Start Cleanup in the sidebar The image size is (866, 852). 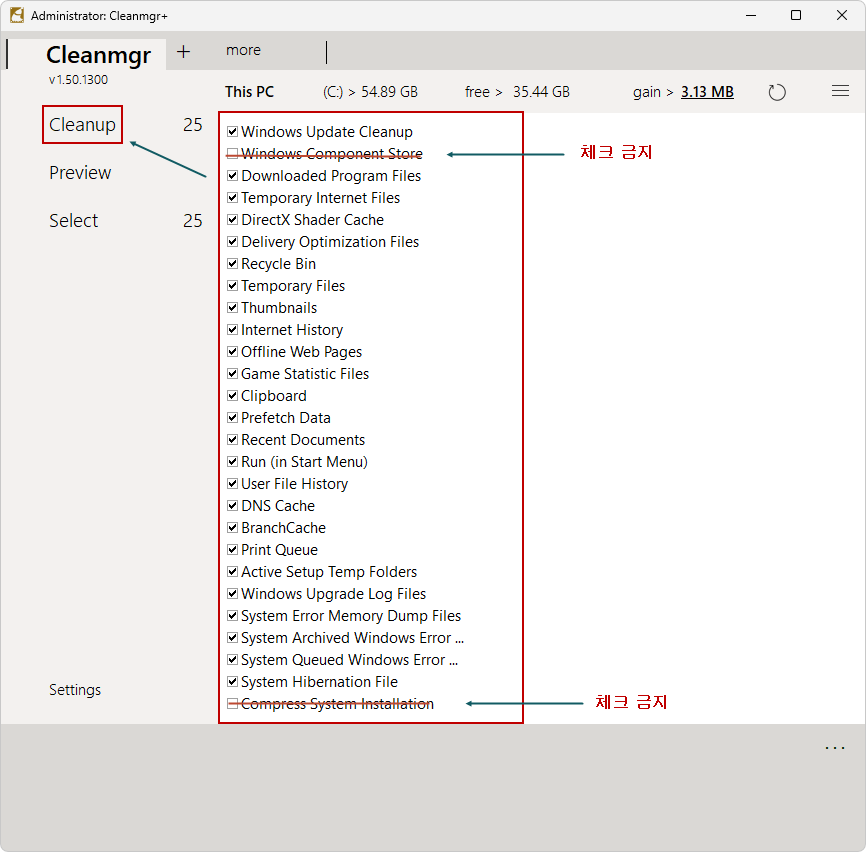[x=82, y=125]
